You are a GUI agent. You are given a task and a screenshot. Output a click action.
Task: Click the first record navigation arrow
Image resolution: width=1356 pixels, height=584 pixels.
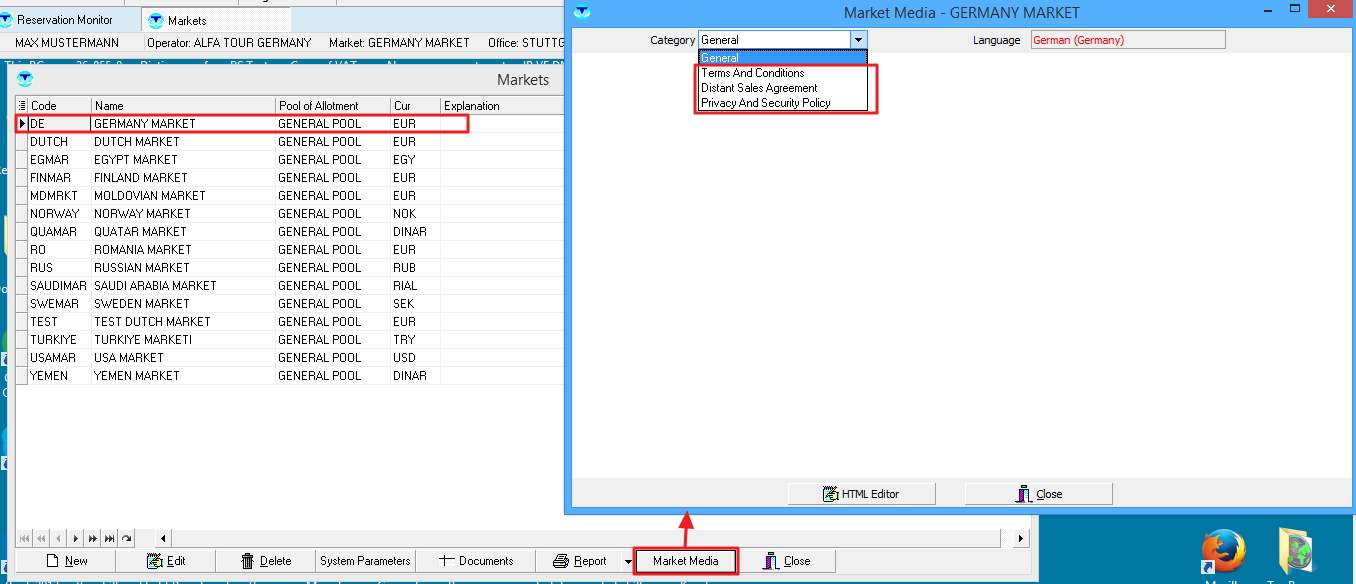[x=25, y=538]
